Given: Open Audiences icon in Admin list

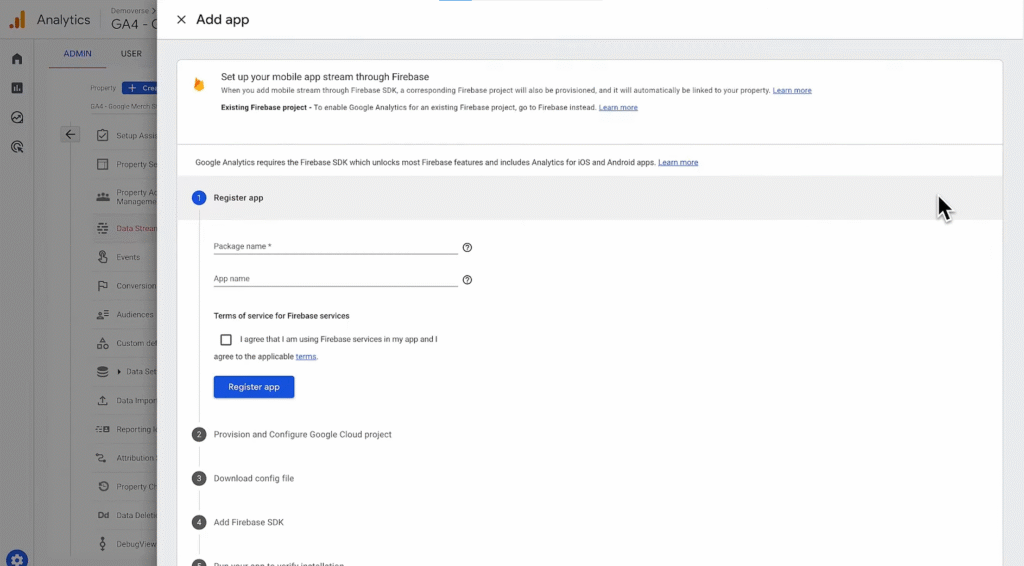Looking at the screenshot, I should tap(103, 314).
